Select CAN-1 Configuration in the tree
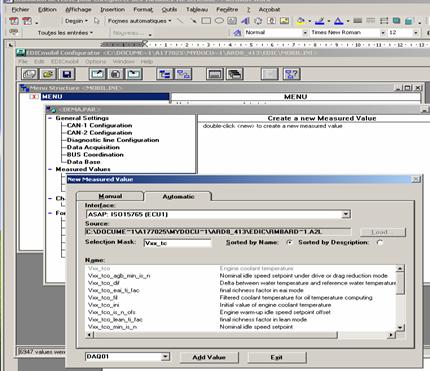 coord(99,125)
